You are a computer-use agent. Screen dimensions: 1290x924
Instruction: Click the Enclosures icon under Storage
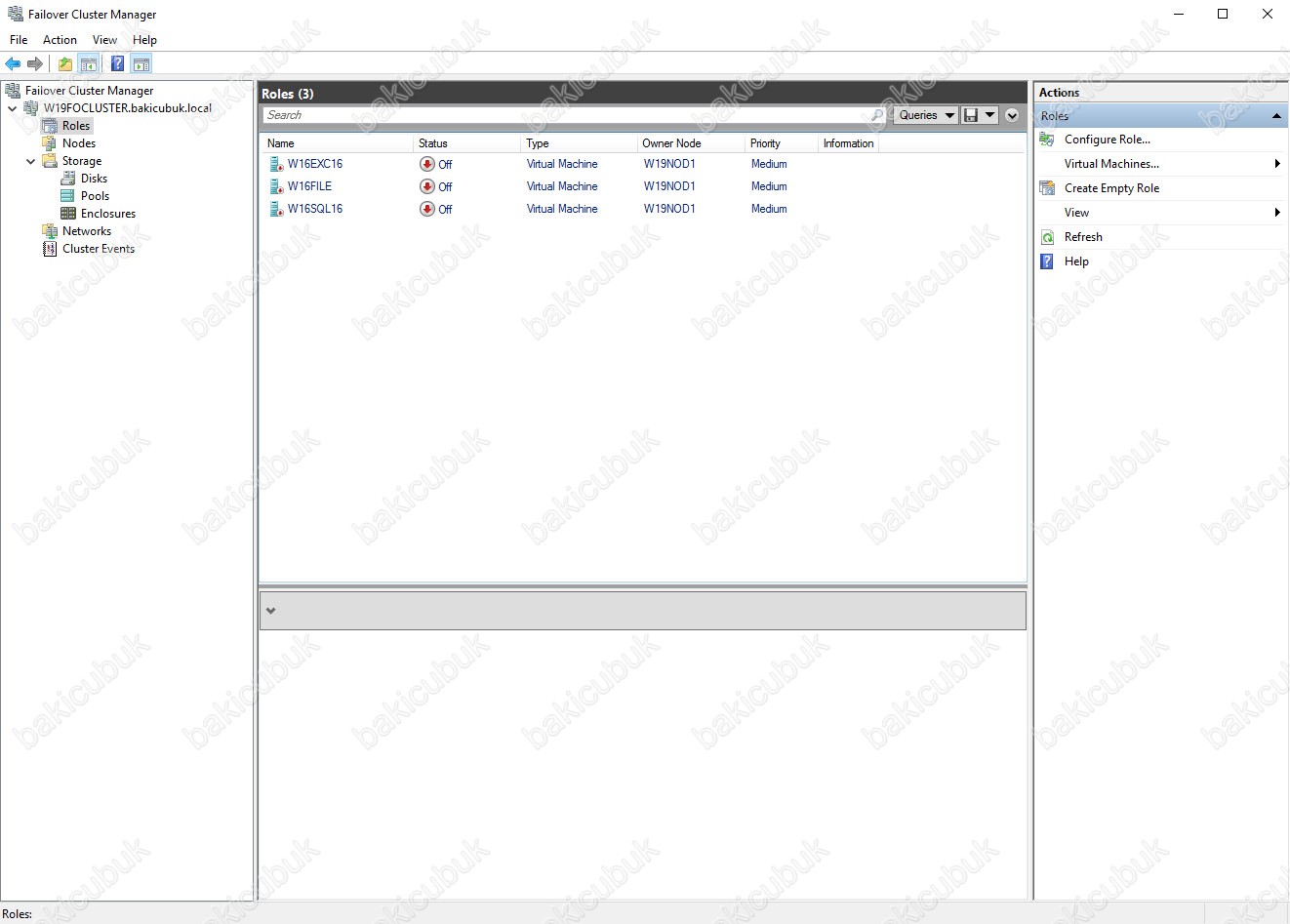point(68,214)
